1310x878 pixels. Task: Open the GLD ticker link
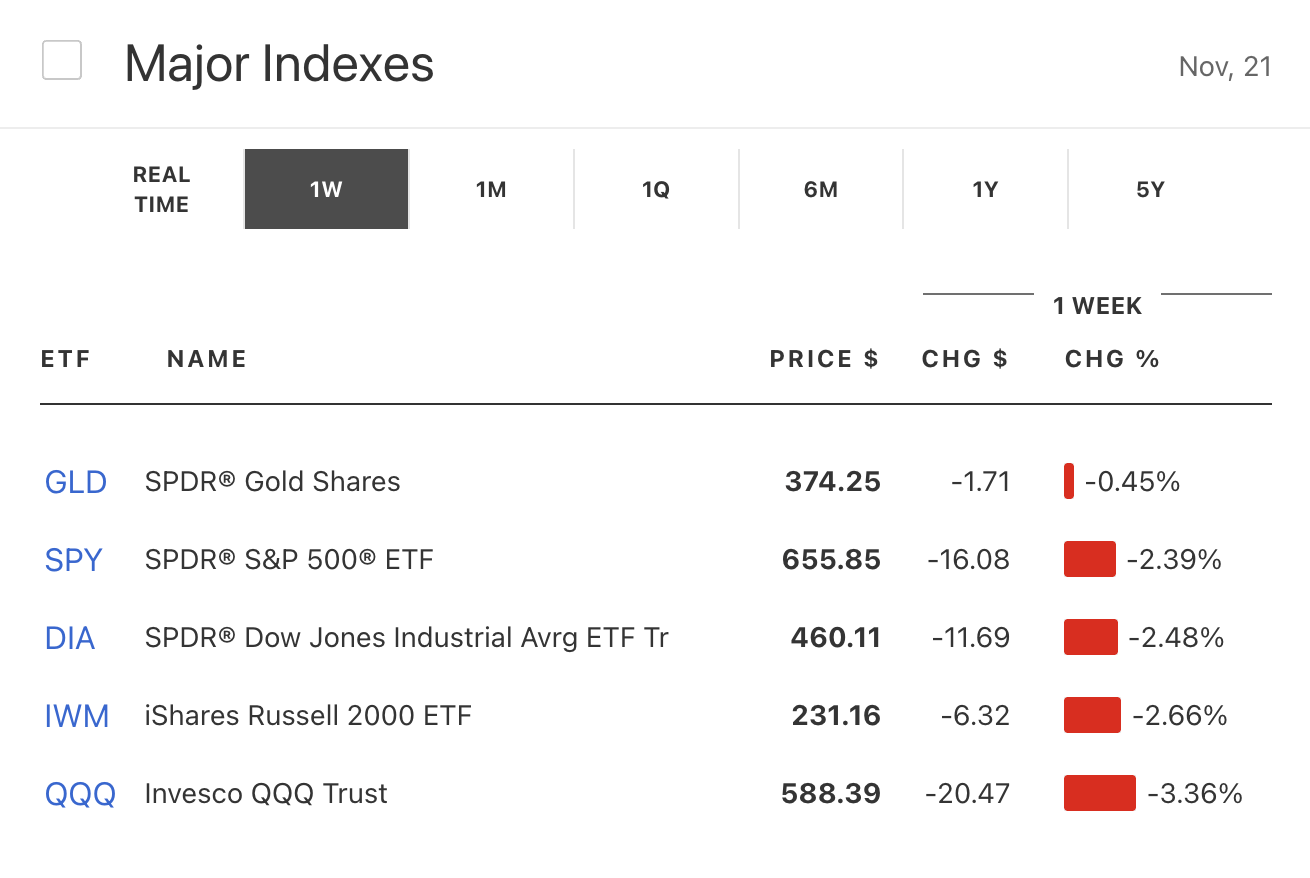pos(76,482)
